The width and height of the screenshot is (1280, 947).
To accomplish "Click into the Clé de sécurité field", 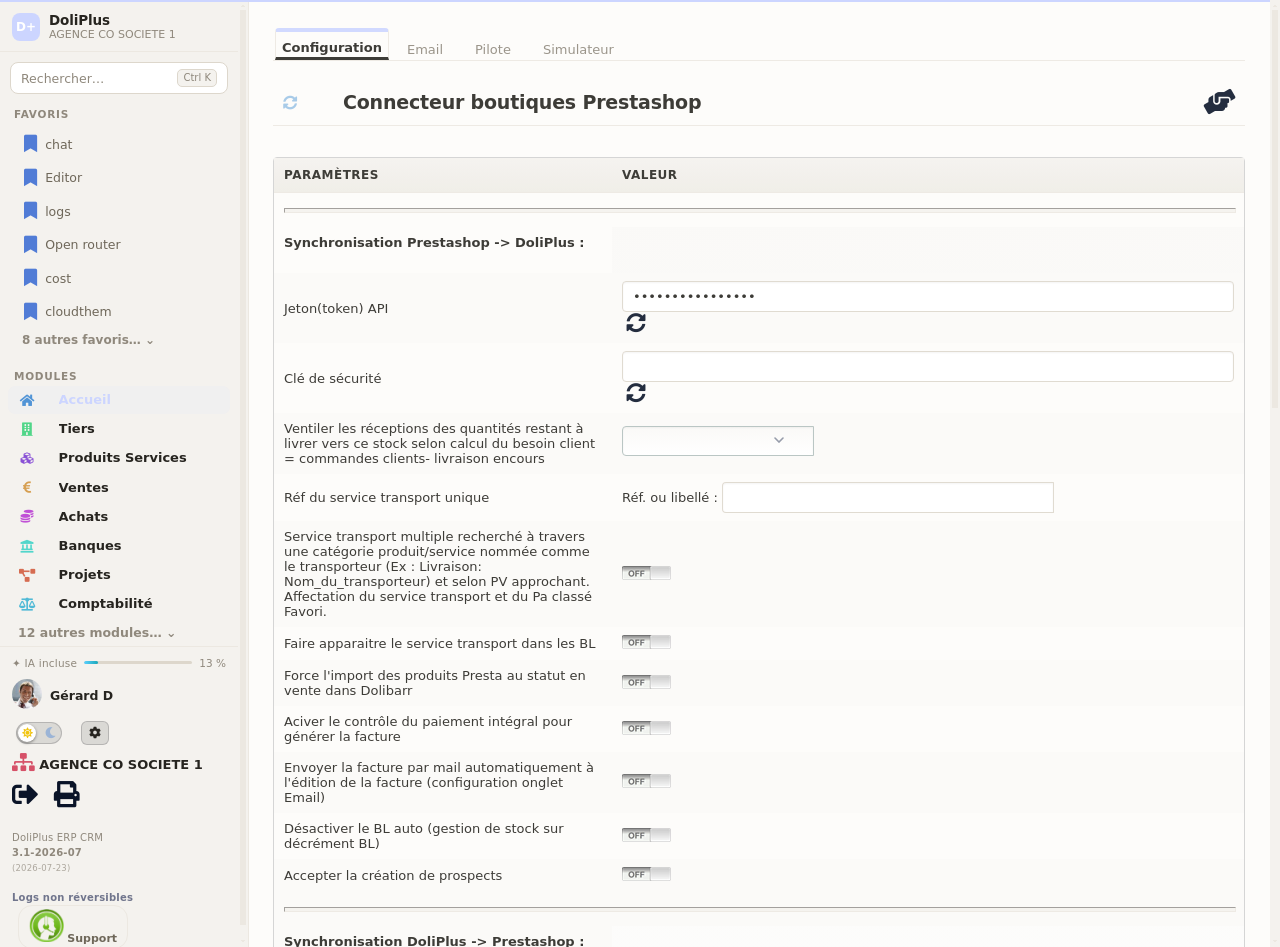I will (928, 366).
